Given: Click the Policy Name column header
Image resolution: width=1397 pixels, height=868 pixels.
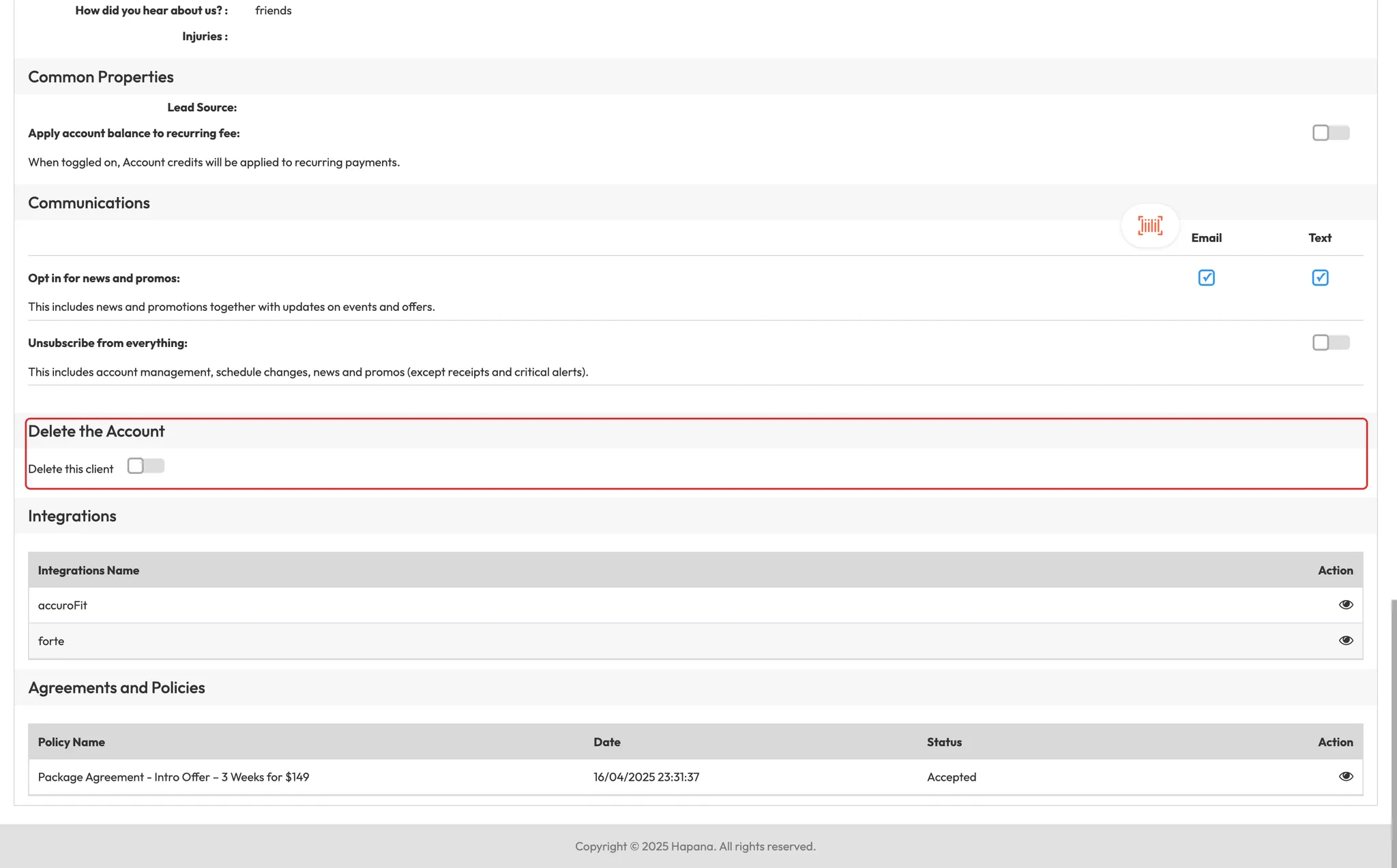Looking at the screenshot, I should 72,742.
